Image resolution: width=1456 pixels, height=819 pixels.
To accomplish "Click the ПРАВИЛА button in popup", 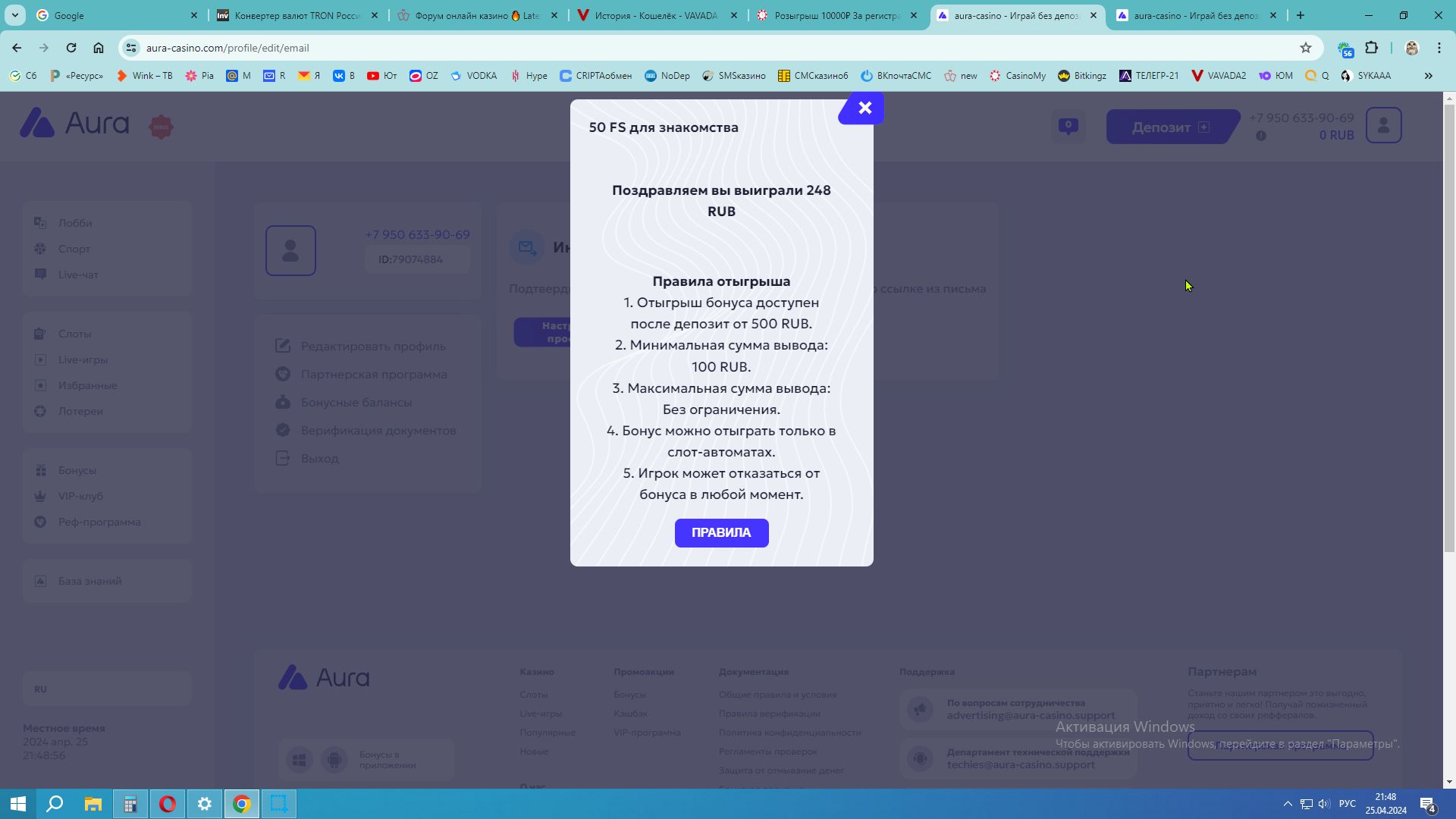I will tap(721, 533).
